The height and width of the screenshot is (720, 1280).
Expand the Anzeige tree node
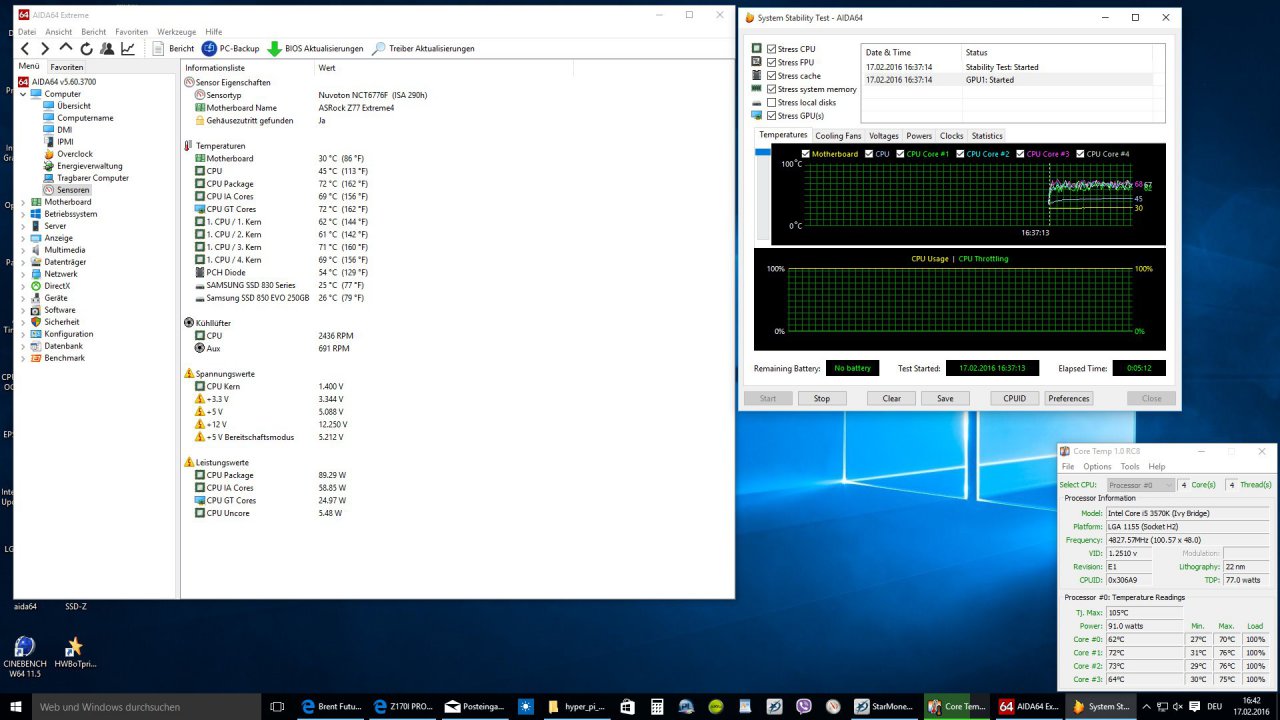23,238
